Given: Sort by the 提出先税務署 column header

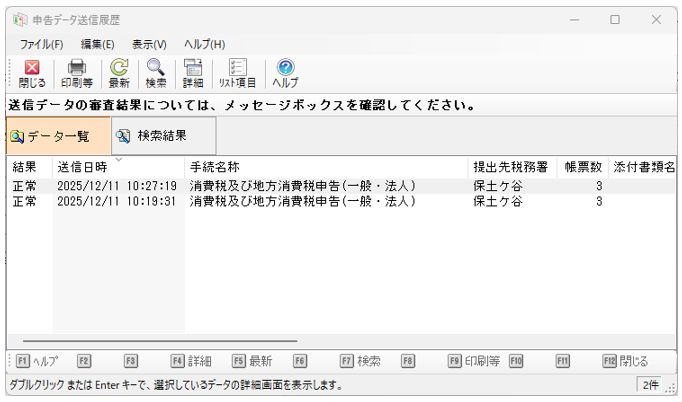Looking at the screenshot, I should click(x=510, y=167).
